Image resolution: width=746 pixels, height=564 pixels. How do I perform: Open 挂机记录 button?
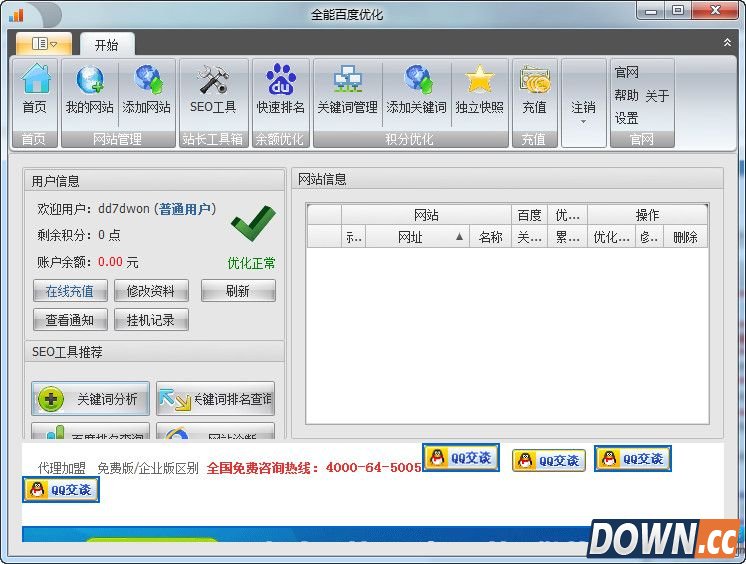click(151, 320)
